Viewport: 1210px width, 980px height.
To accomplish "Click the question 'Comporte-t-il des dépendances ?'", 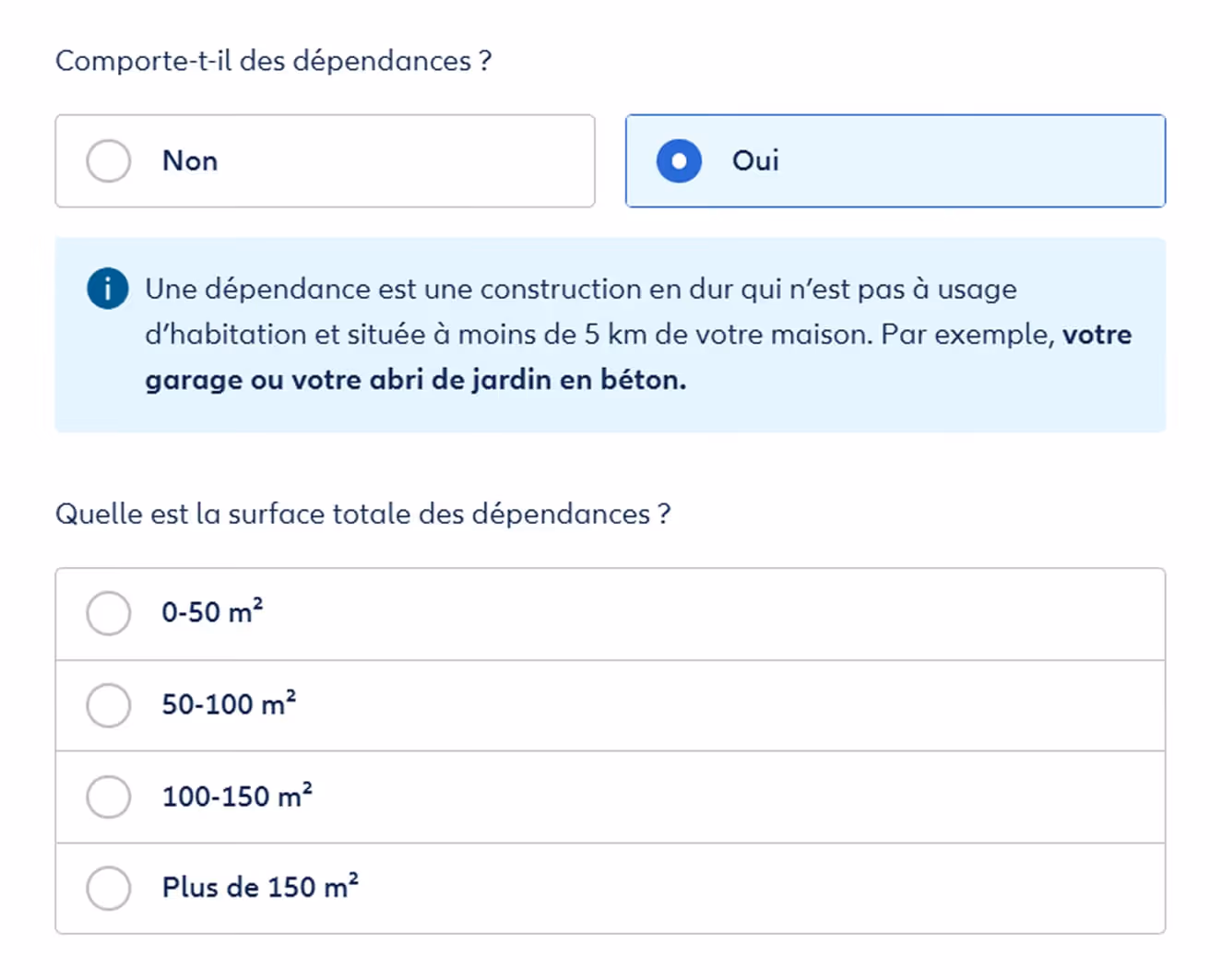I will click(x=274, y=60).
